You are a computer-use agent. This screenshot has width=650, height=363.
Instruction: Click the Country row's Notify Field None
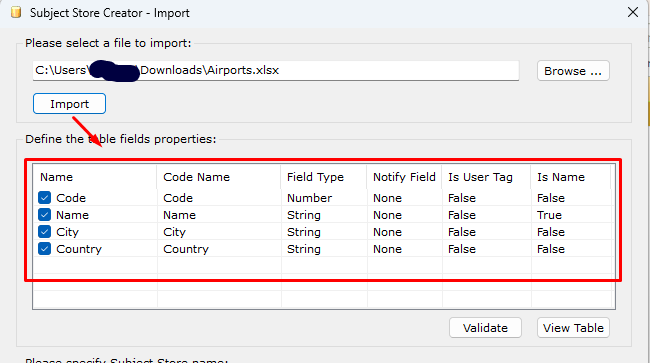pyautogui.click(x=387, y=249)
